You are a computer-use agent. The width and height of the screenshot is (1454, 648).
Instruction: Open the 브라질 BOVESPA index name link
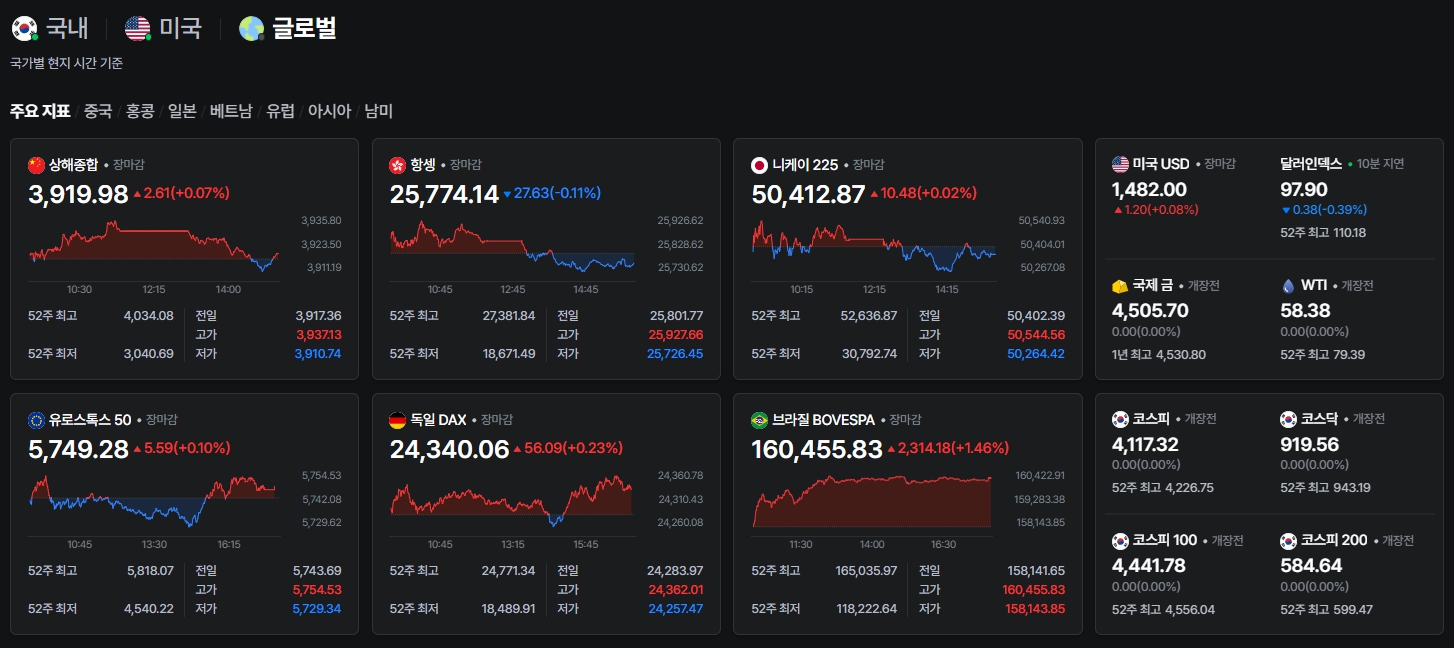(824, 420)
